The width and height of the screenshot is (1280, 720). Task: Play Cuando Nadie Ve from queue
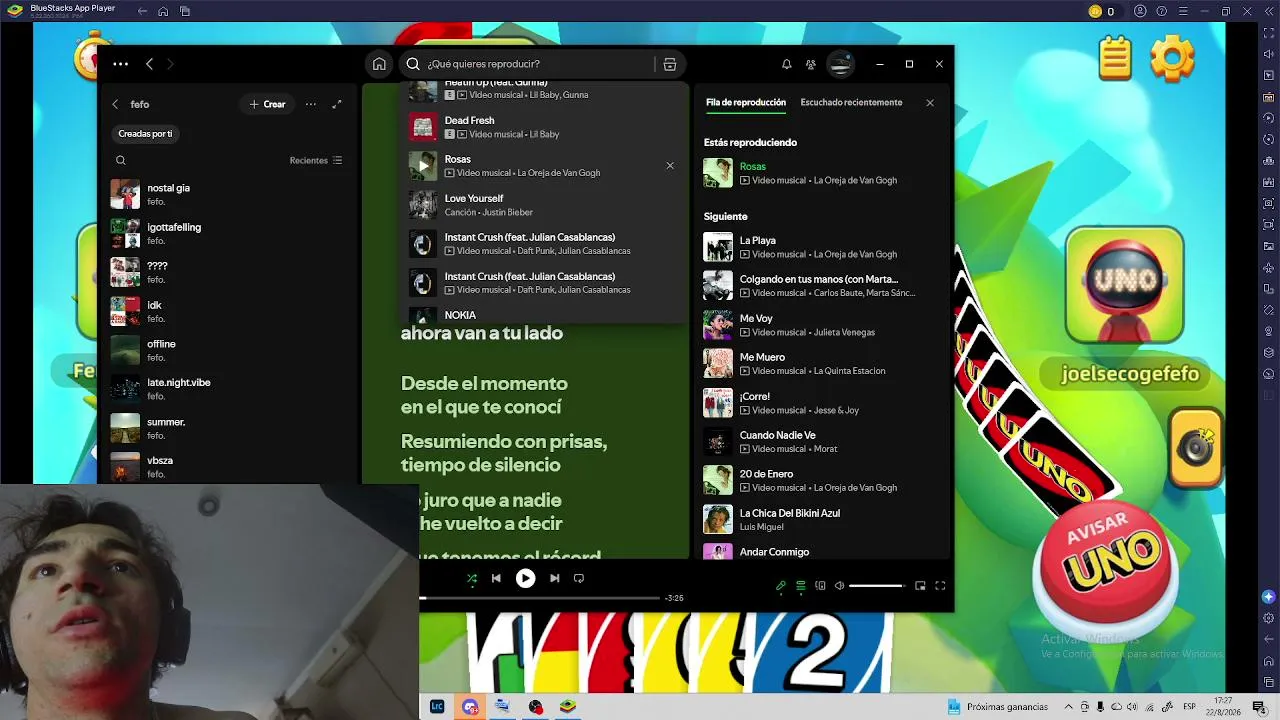(820, 442)
